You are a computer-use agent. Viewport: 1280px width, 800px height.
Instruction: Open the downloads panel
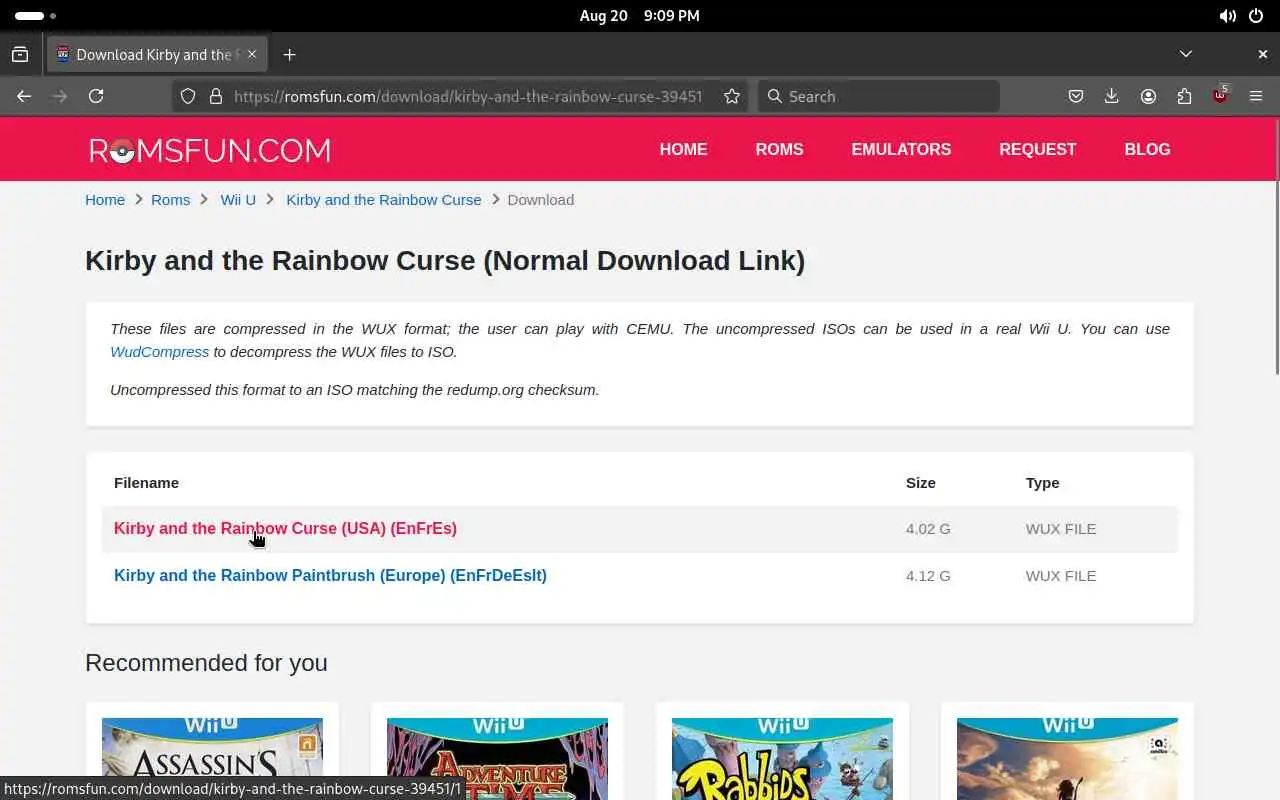click(1112, 96)
